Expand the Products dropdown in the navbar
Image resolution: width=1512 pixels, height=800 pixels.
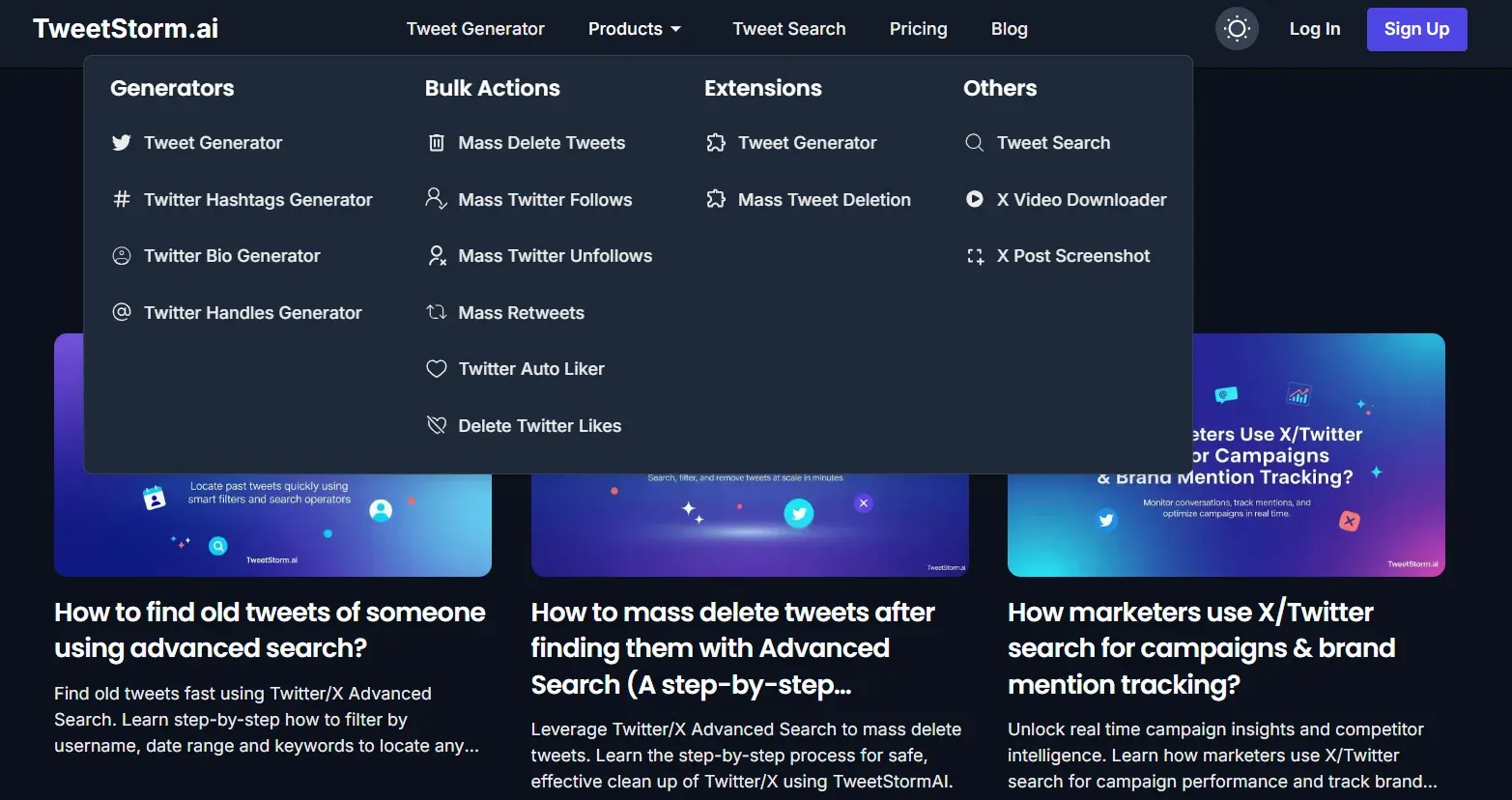click(634, 28)
